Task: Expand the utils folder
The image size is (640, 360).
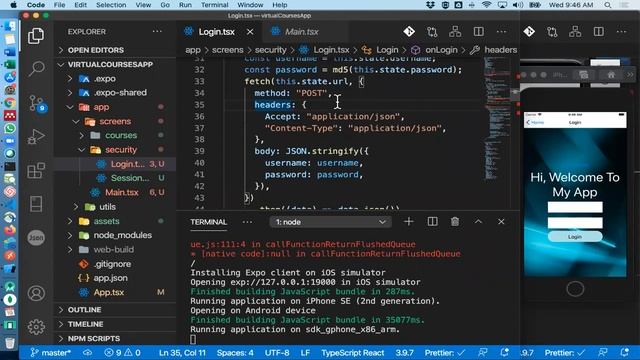Action: pos(107,207)
